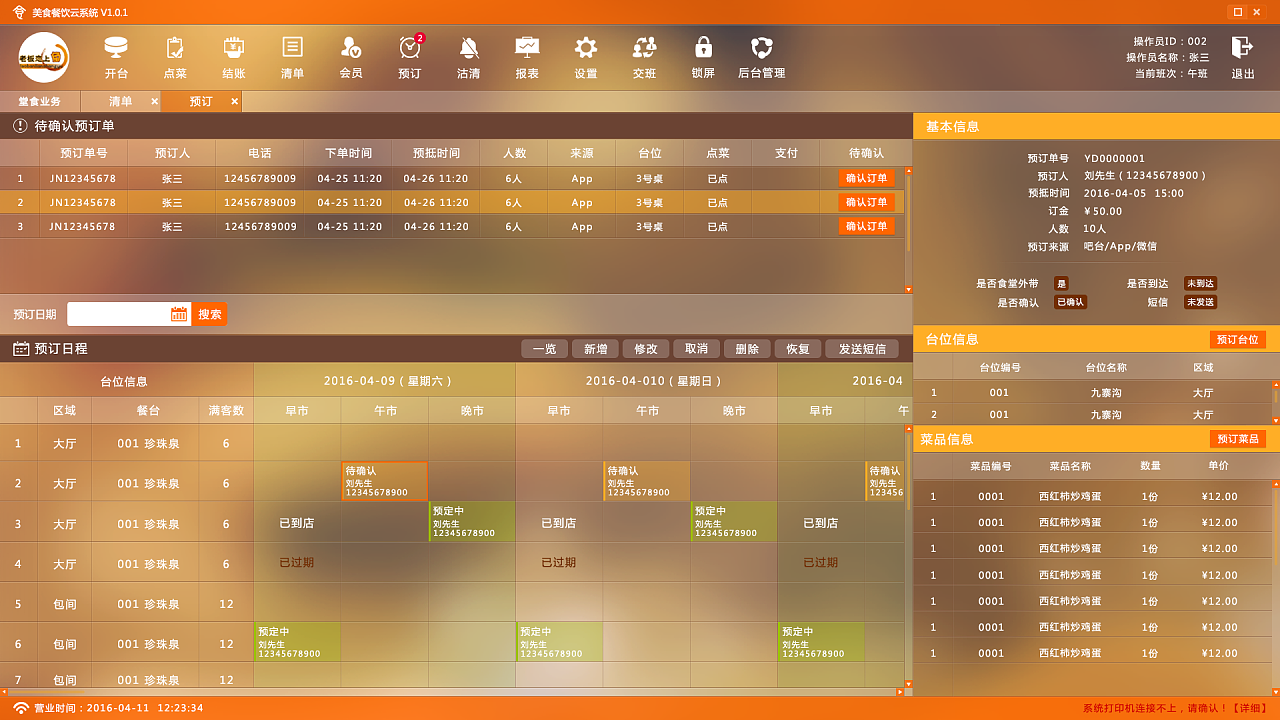The width and height of the screenshot is (1280, 720).
Task: Click the 预订菜品 button
Action: pos(1238,439)
